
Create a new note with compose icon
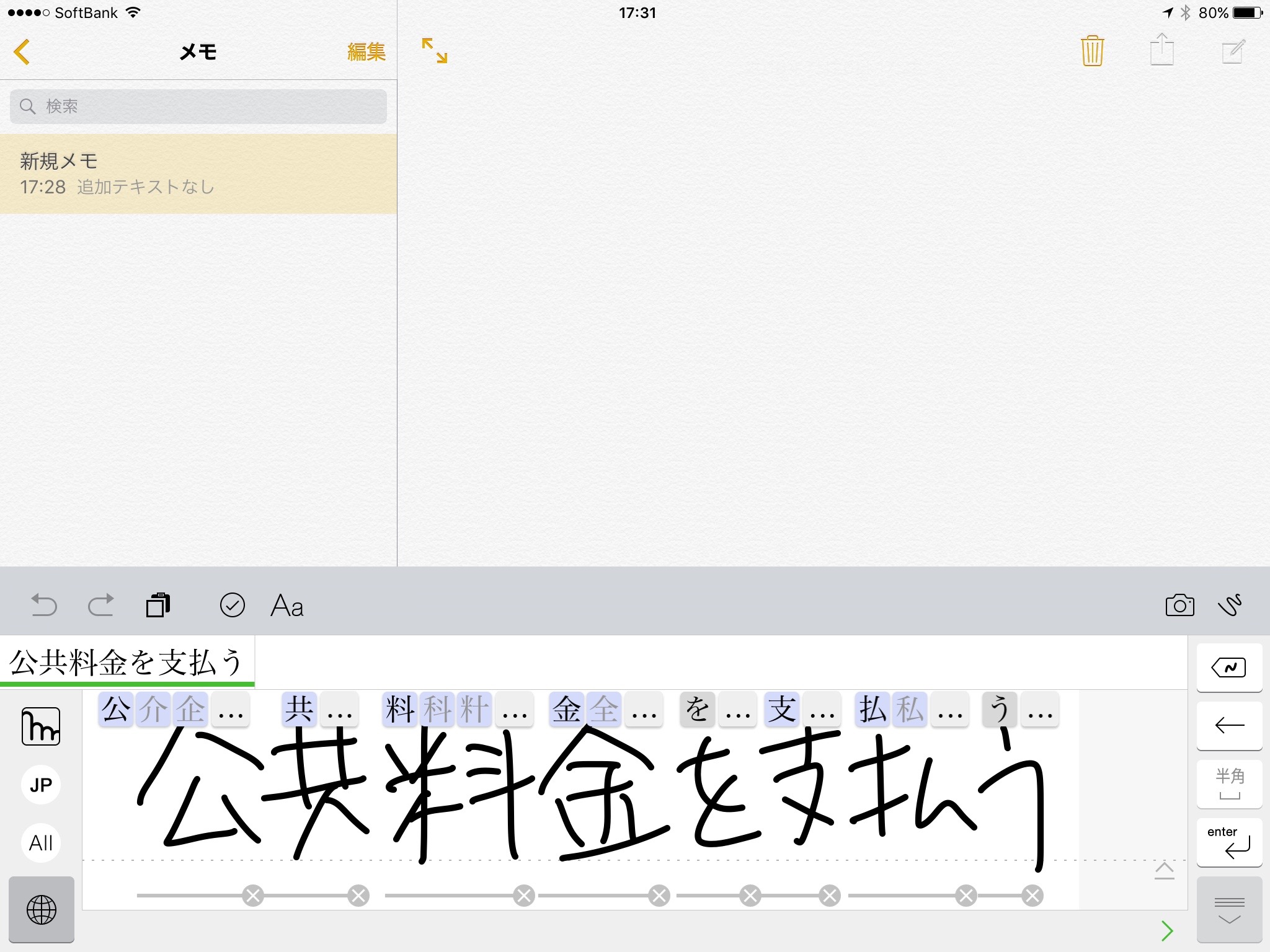(1233, 51)
